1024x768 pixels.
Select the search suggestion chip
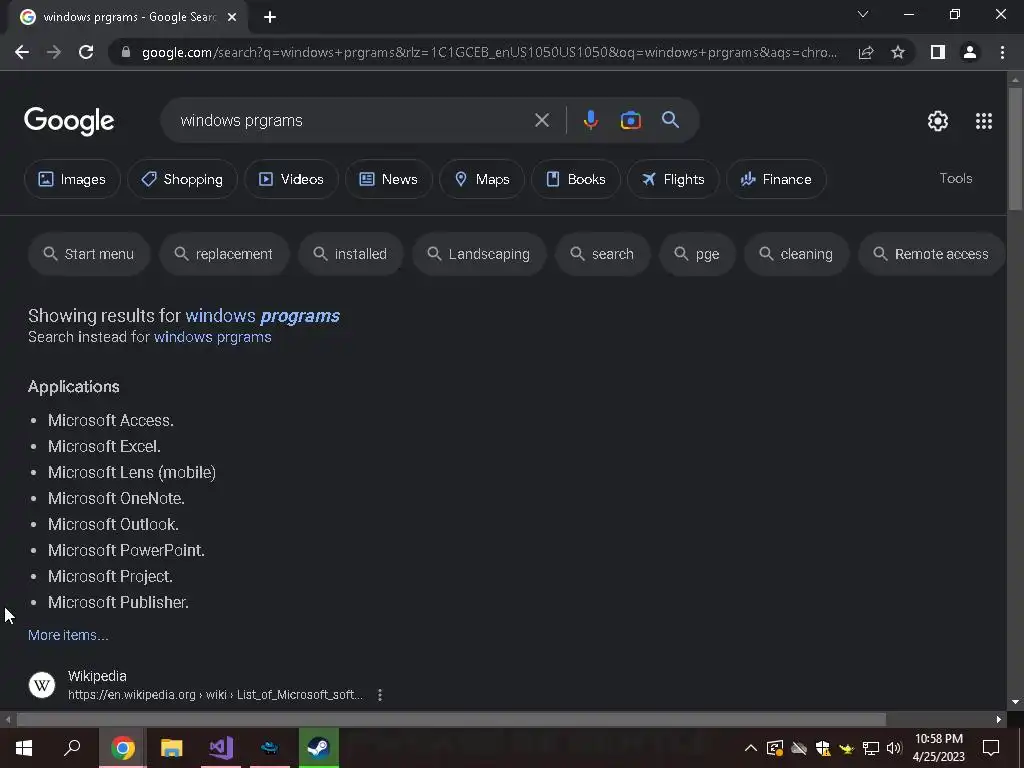click(602, 254)
